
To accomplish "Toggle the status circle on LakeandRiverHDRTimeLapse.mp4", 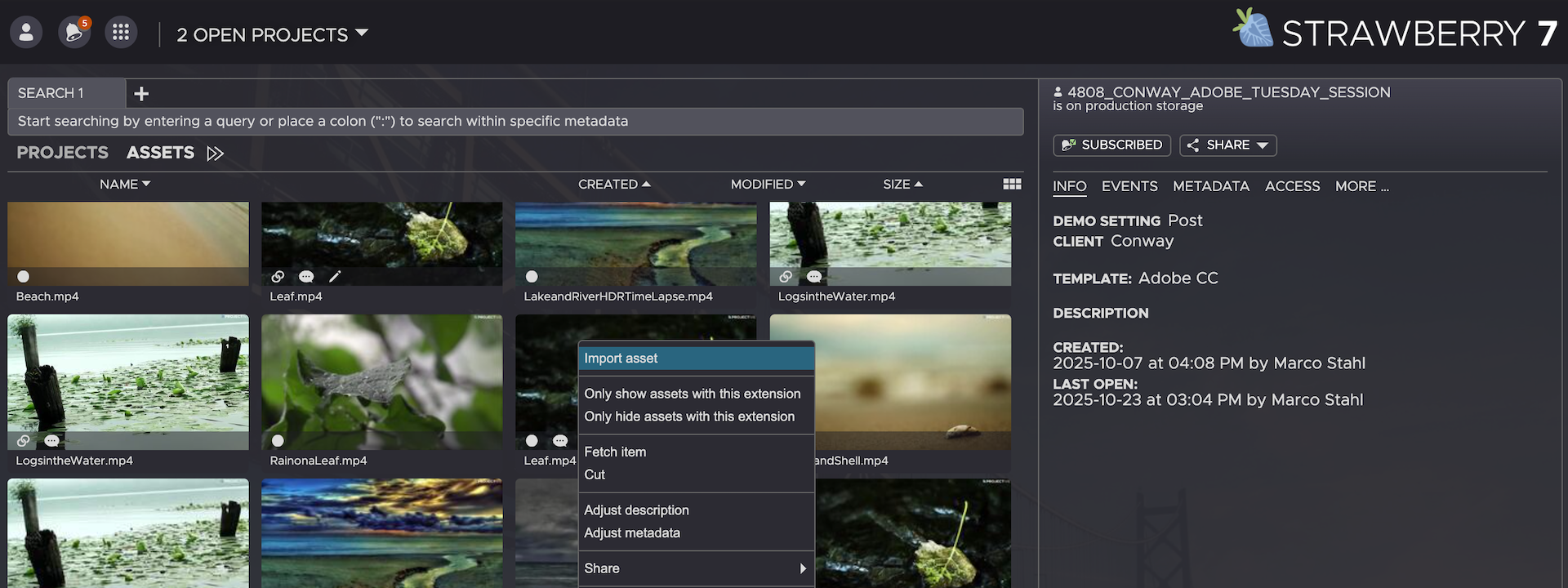I will pyautogui.click(x=532, y=277).
